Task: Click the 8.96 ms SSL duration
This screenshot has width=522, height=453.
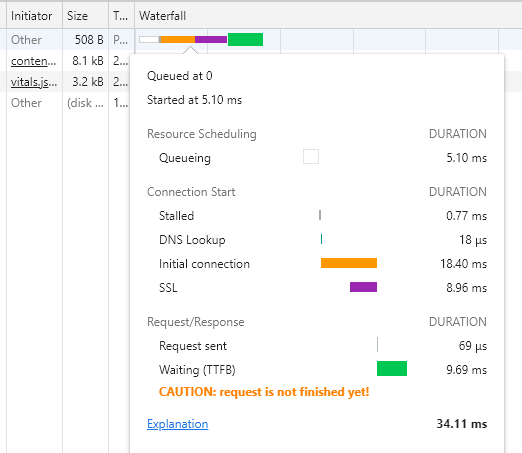Action: 466,288
